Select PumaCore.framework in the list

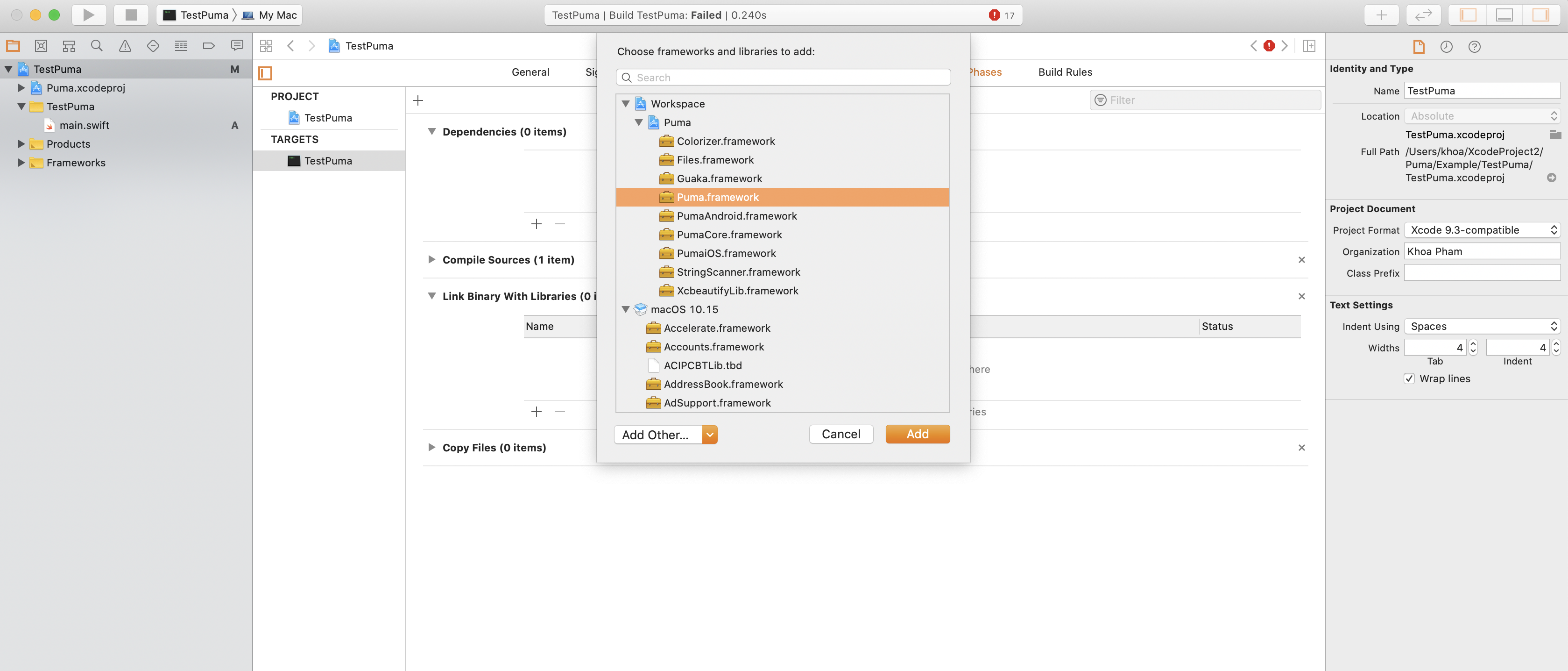pos(782,235)
